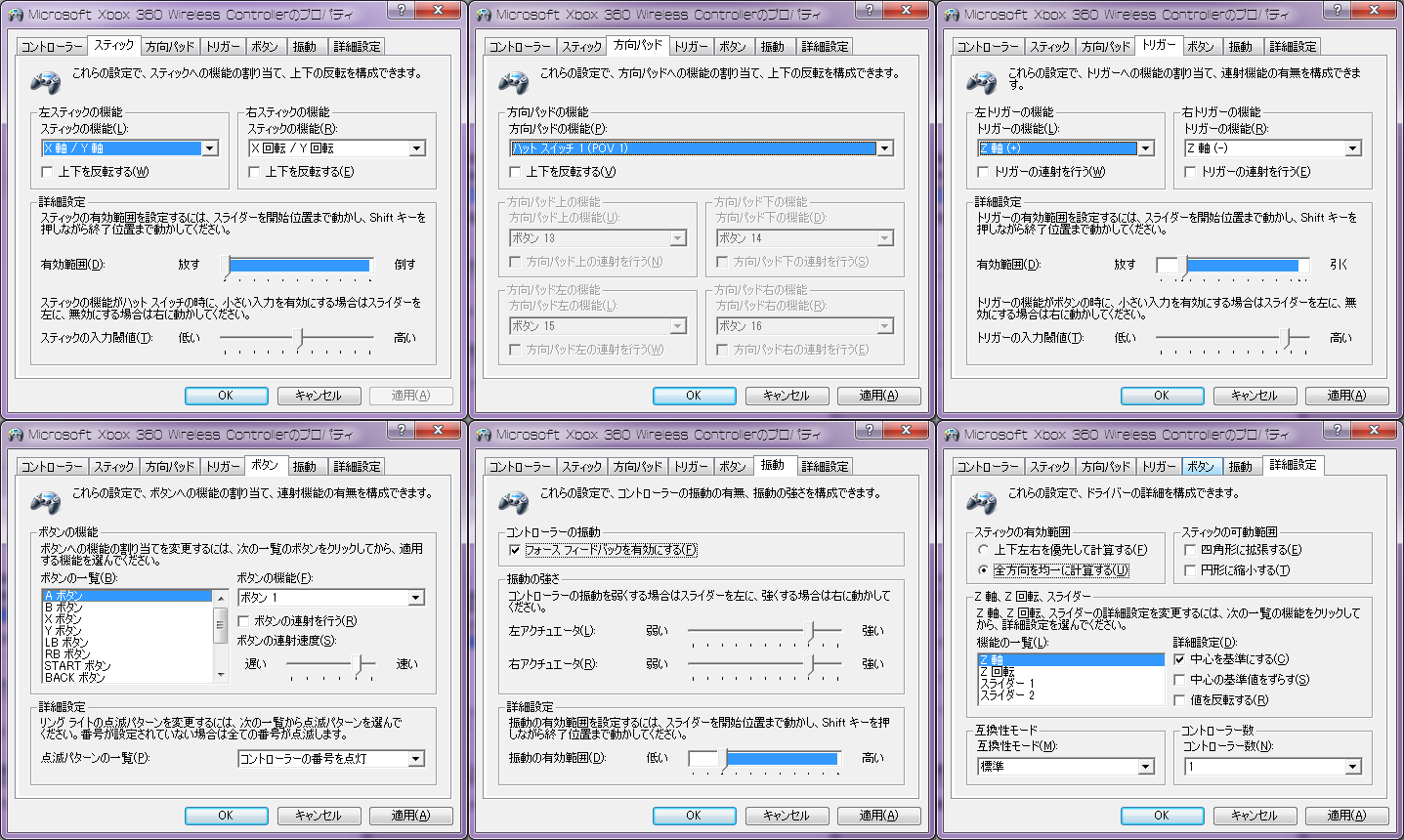This screenshot has width=1404, height=840.
Task: Click the title-bar controller icon of the トリガー window
Action: tap(951, 15)
